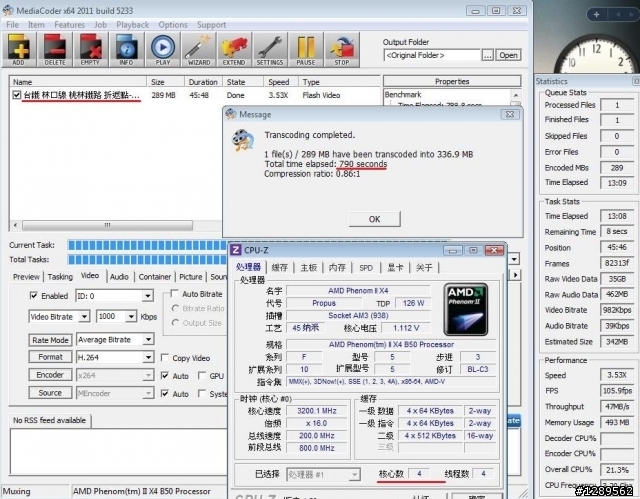Click the DELETE toolbar icon

pos(55,49)
